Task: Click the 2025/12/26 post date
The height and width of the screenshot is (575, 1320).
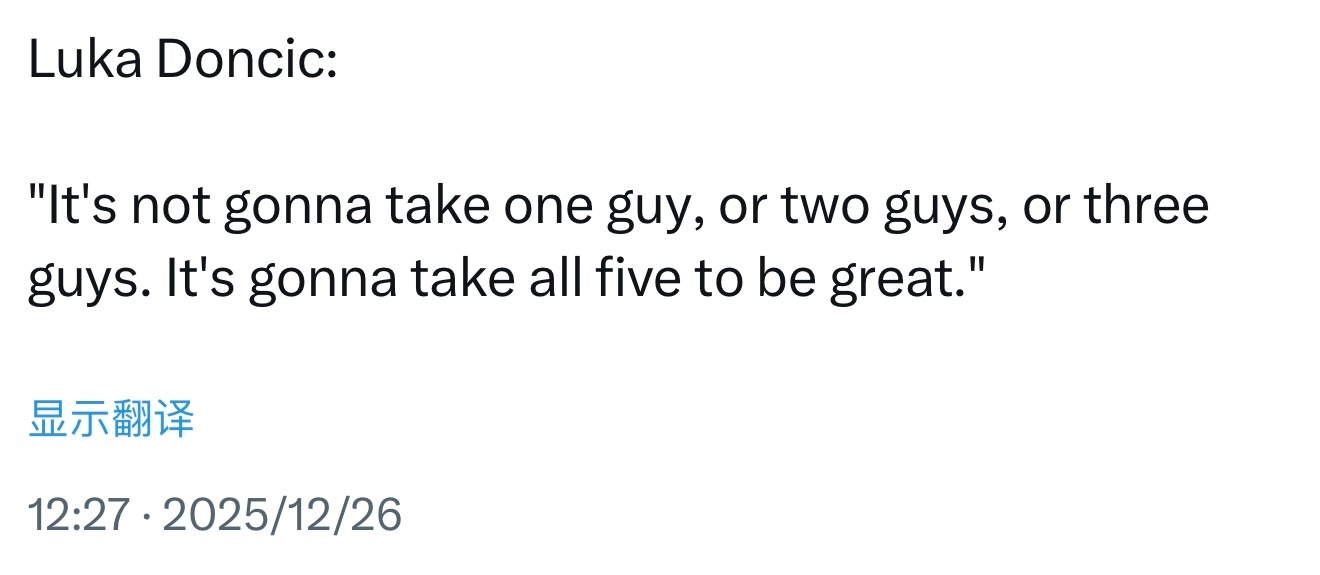Action: [x=281, y=515]
